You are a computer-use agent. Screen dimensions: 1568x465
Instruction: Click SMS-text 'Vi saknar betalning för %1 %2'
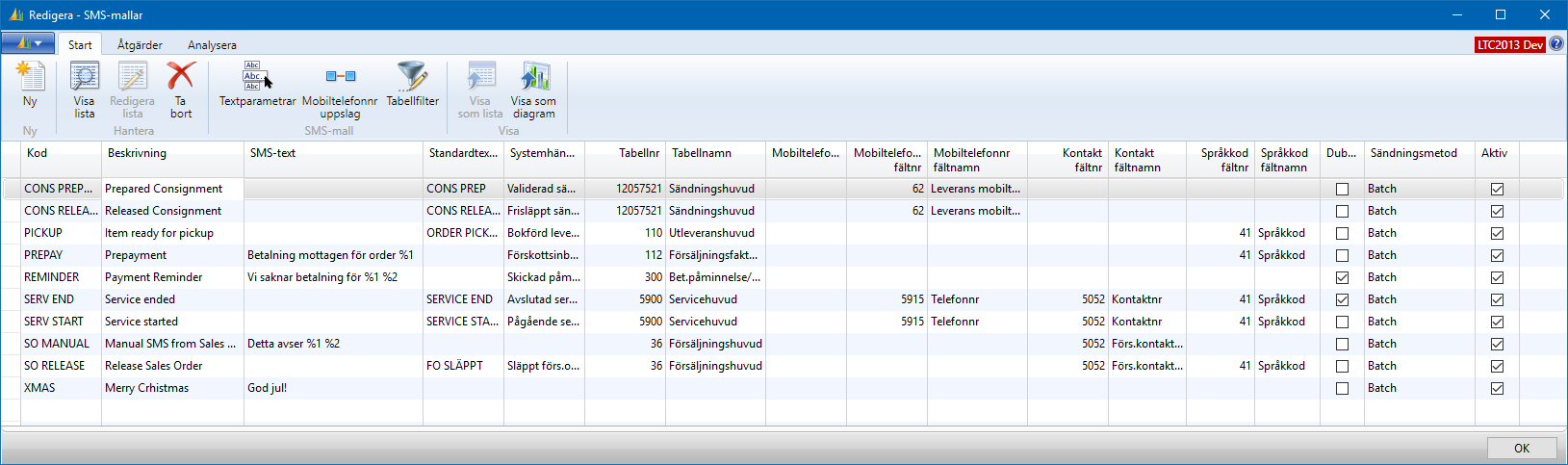pyautogui.click(x=333, y=277)
